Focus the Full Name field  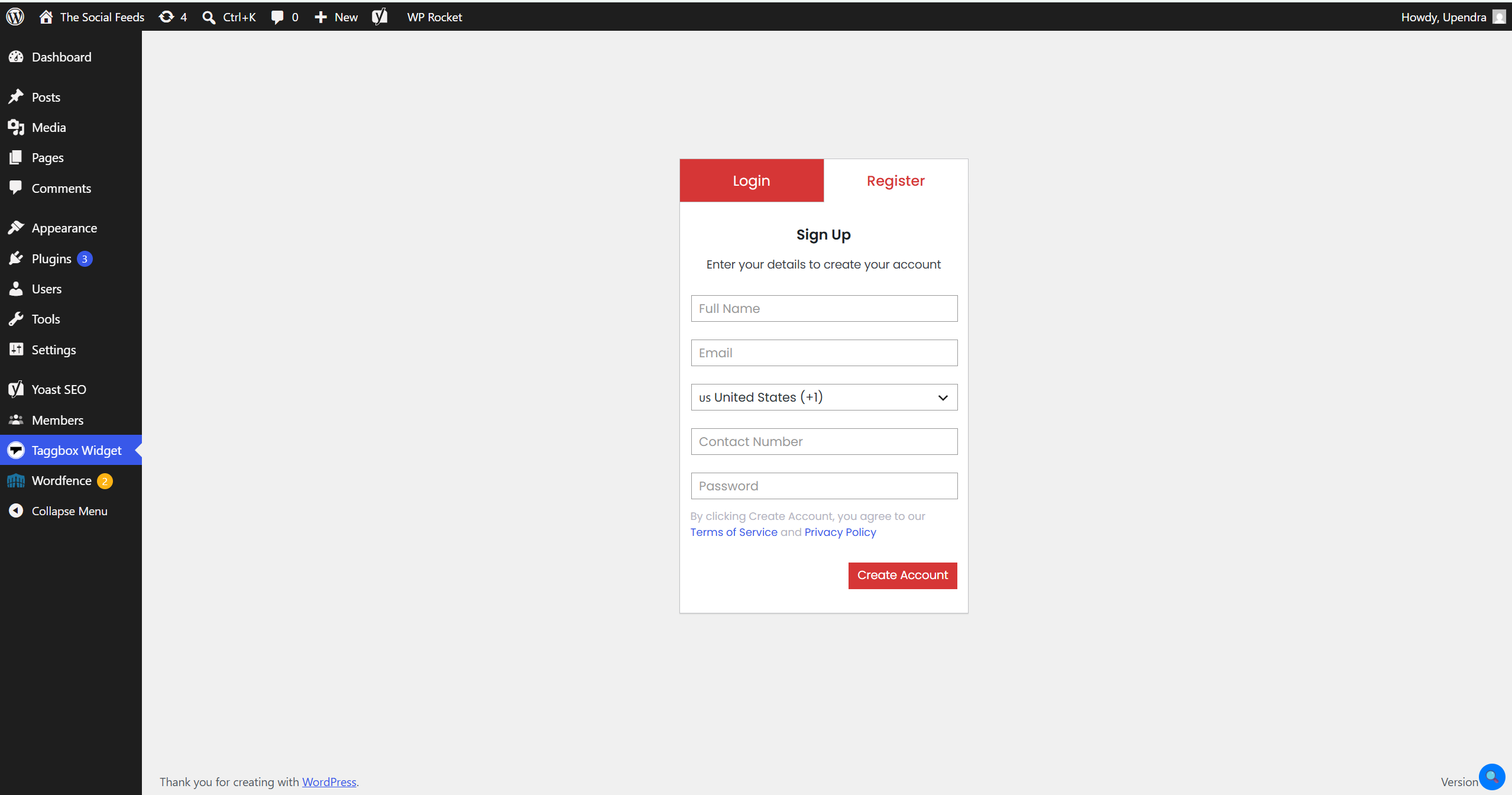824,308
